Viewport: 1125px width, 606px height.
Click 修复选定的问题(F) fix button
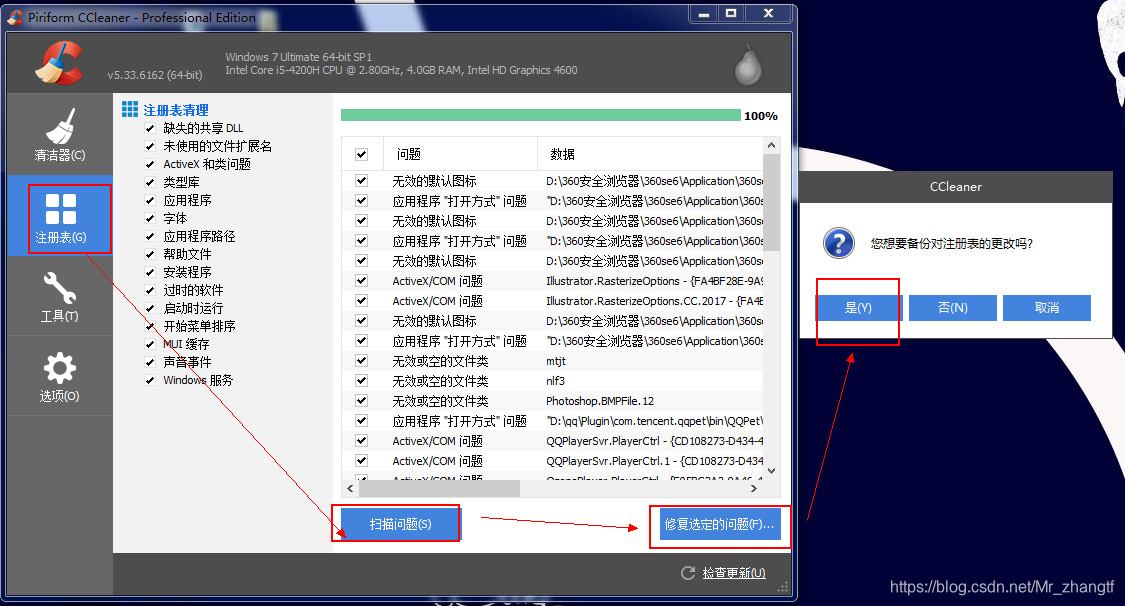(720, 524)
